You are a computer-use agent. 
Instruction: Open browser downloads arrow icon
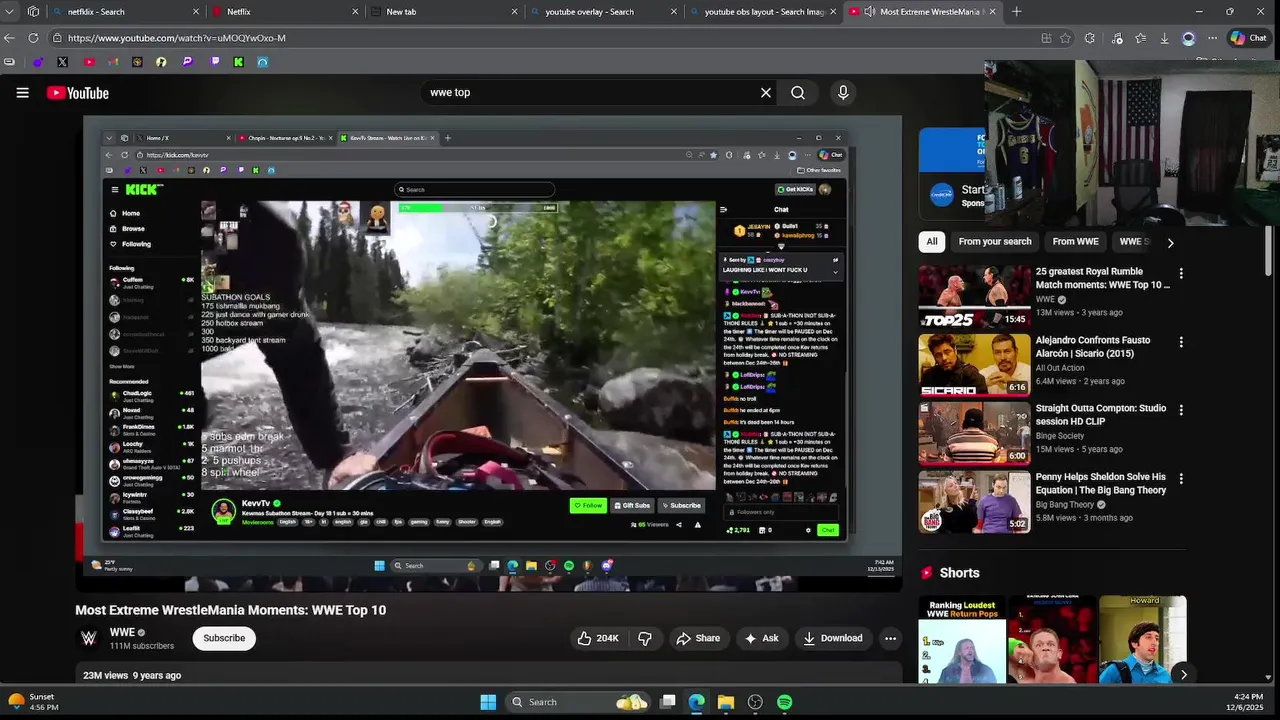[1165, 38]
